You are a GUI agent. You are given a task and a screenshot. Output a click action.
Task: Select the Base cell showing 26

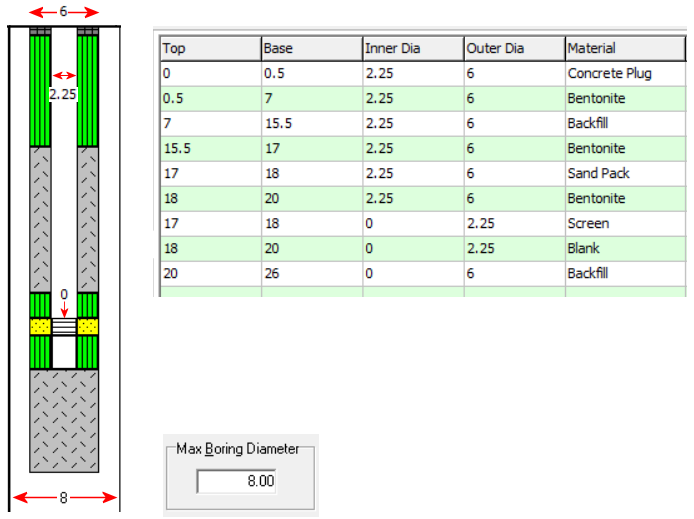tap(310, 272)
